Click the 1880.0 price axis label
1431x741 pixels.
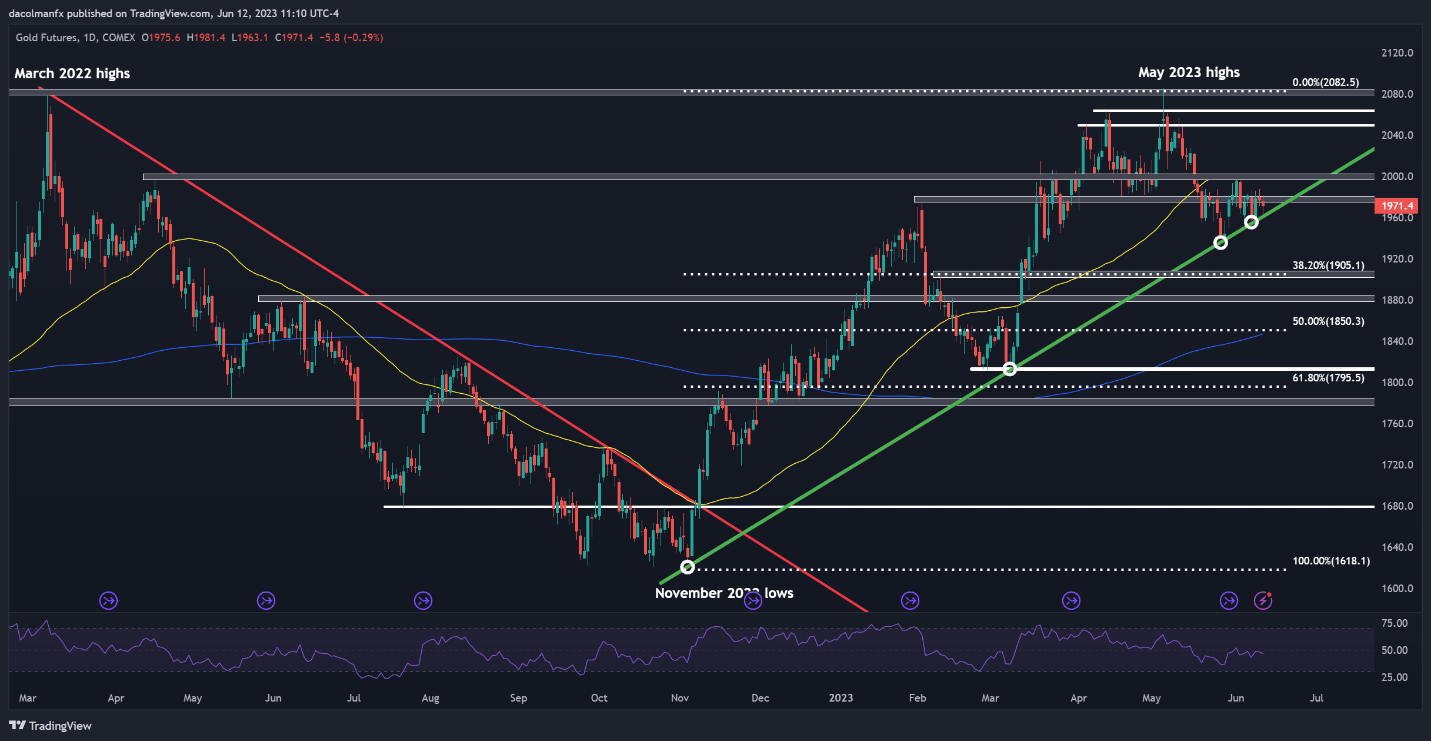1396,300
